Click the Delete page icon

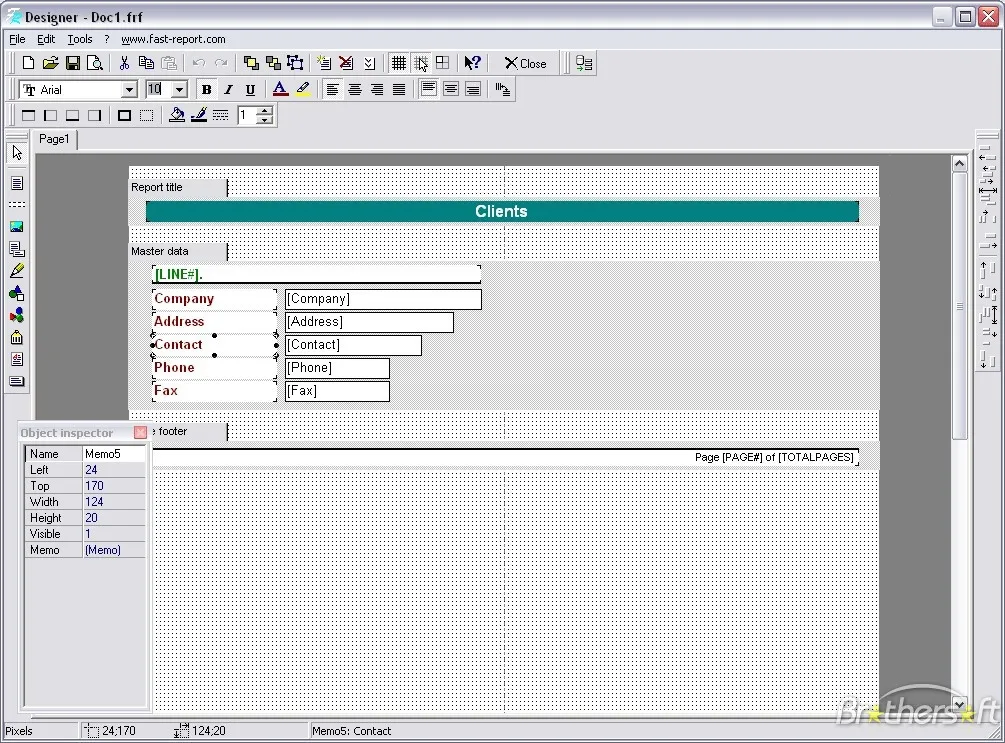(x=346, y=63)
